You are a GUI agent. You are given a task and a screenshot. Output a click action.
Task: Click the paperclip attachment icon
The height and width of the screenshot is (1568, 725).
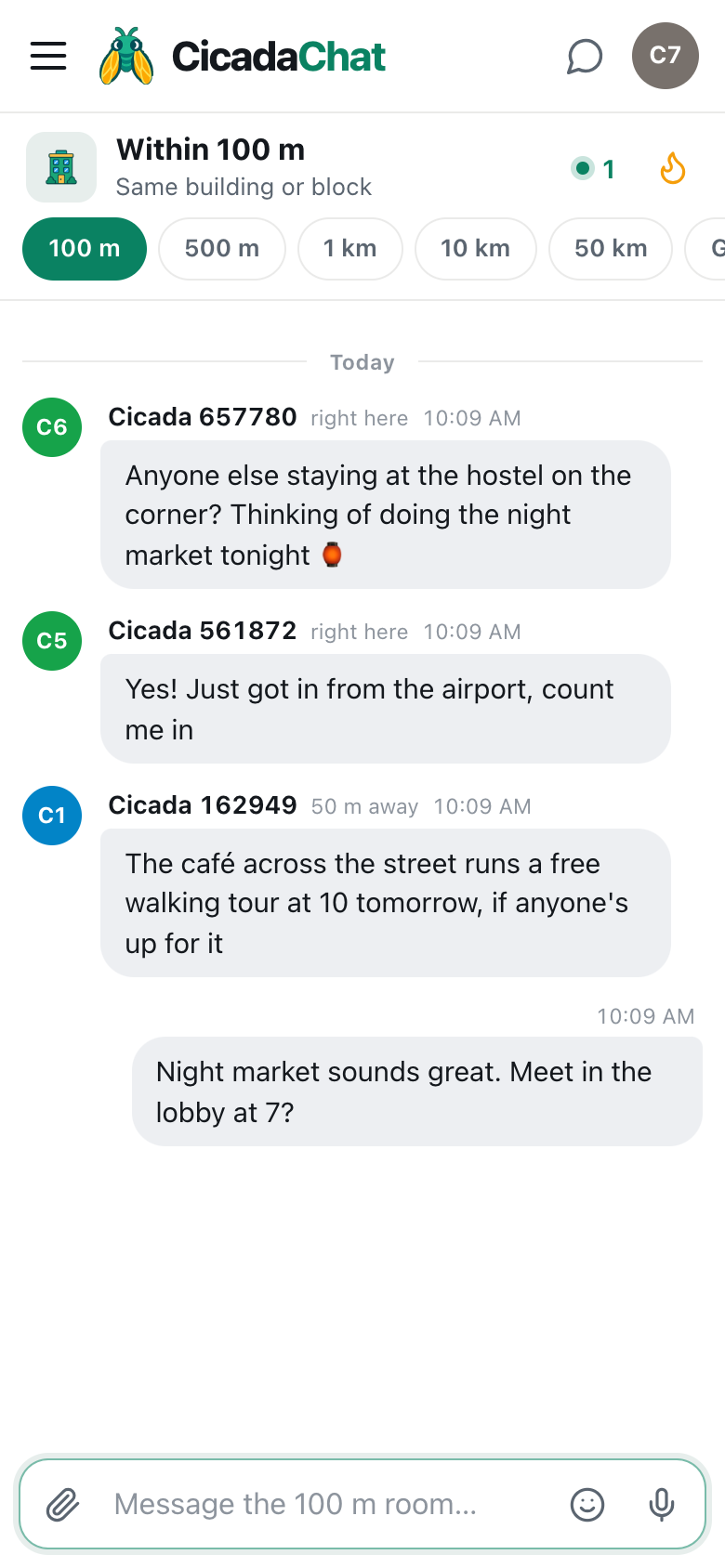pos(63,1504)
